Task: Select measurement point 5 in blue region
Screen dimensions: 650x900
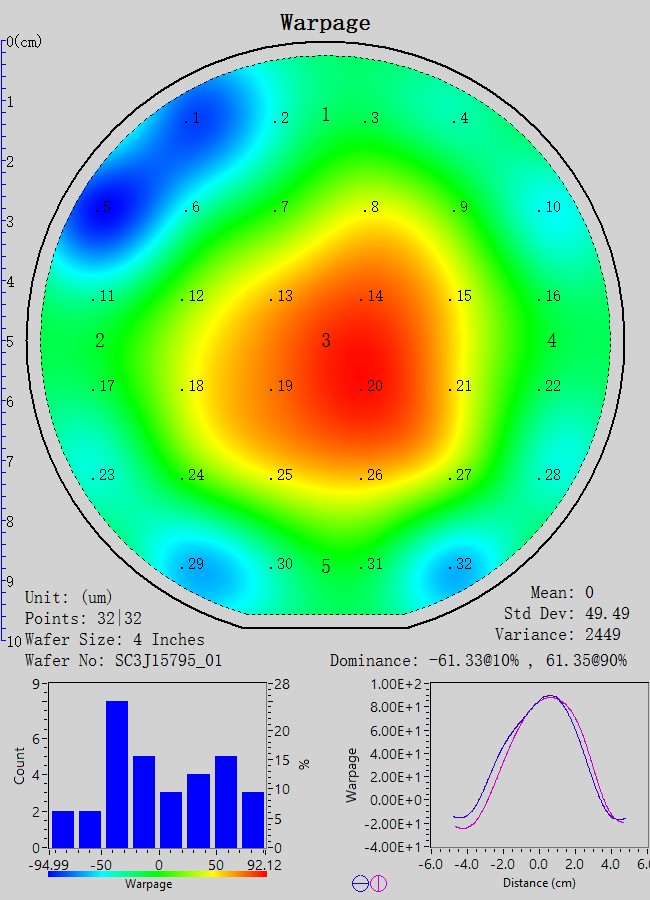Action: coord(103,208)
